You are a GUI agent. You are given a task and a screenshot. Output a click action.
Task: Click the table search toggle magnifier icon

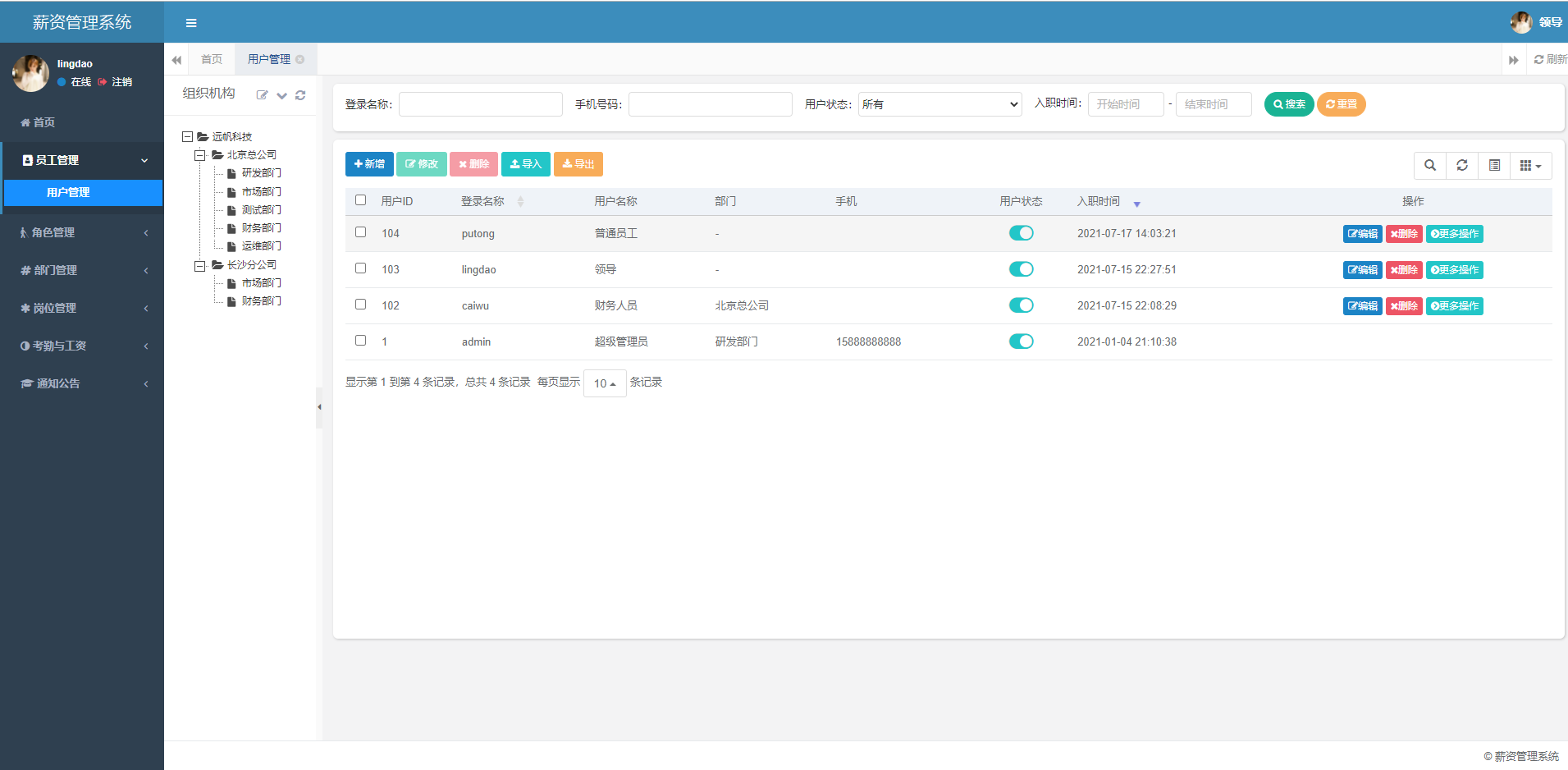tap(1430, 165)
